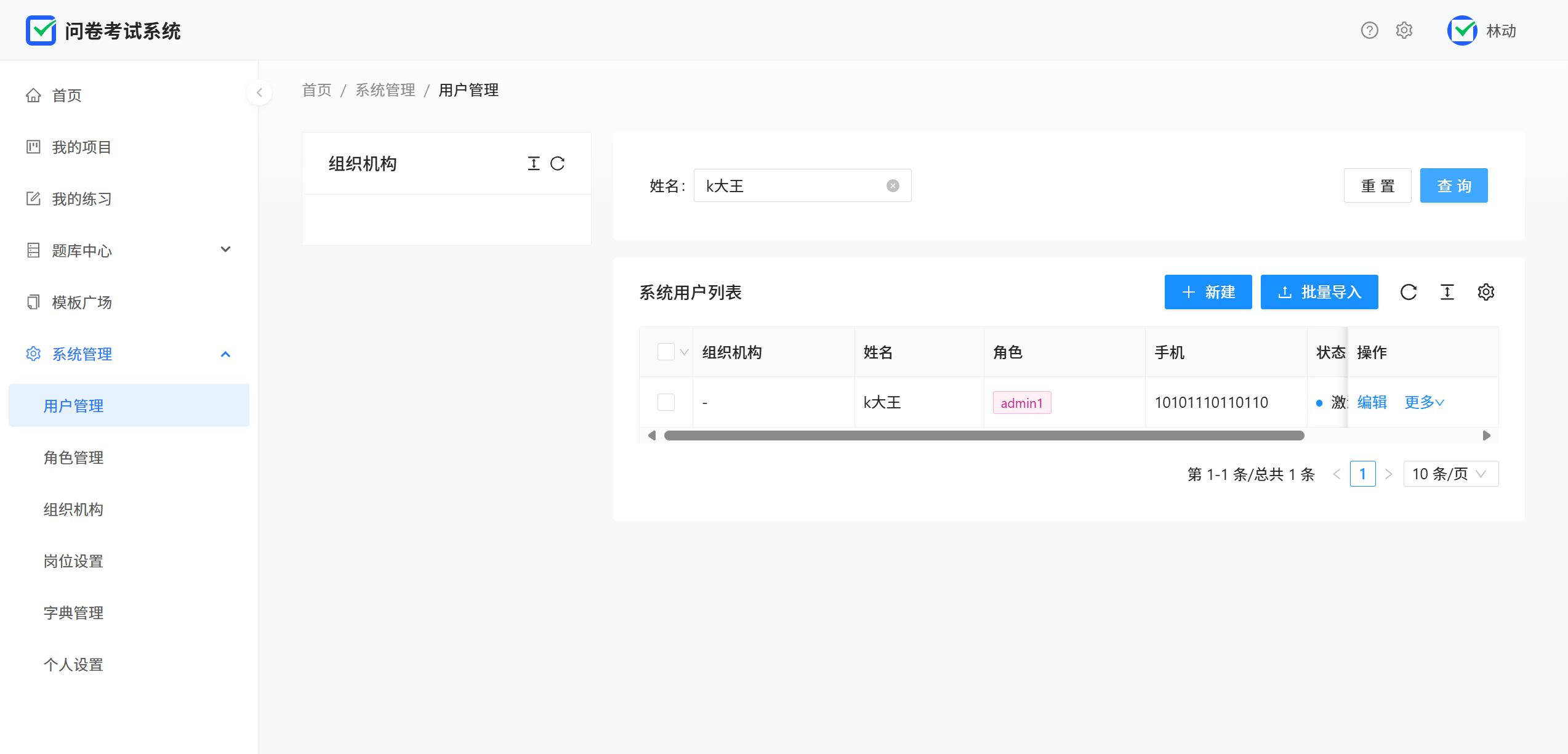Check the select-all header checkbox
This screenshot has height=754, width=1568.
coord(665,352)
